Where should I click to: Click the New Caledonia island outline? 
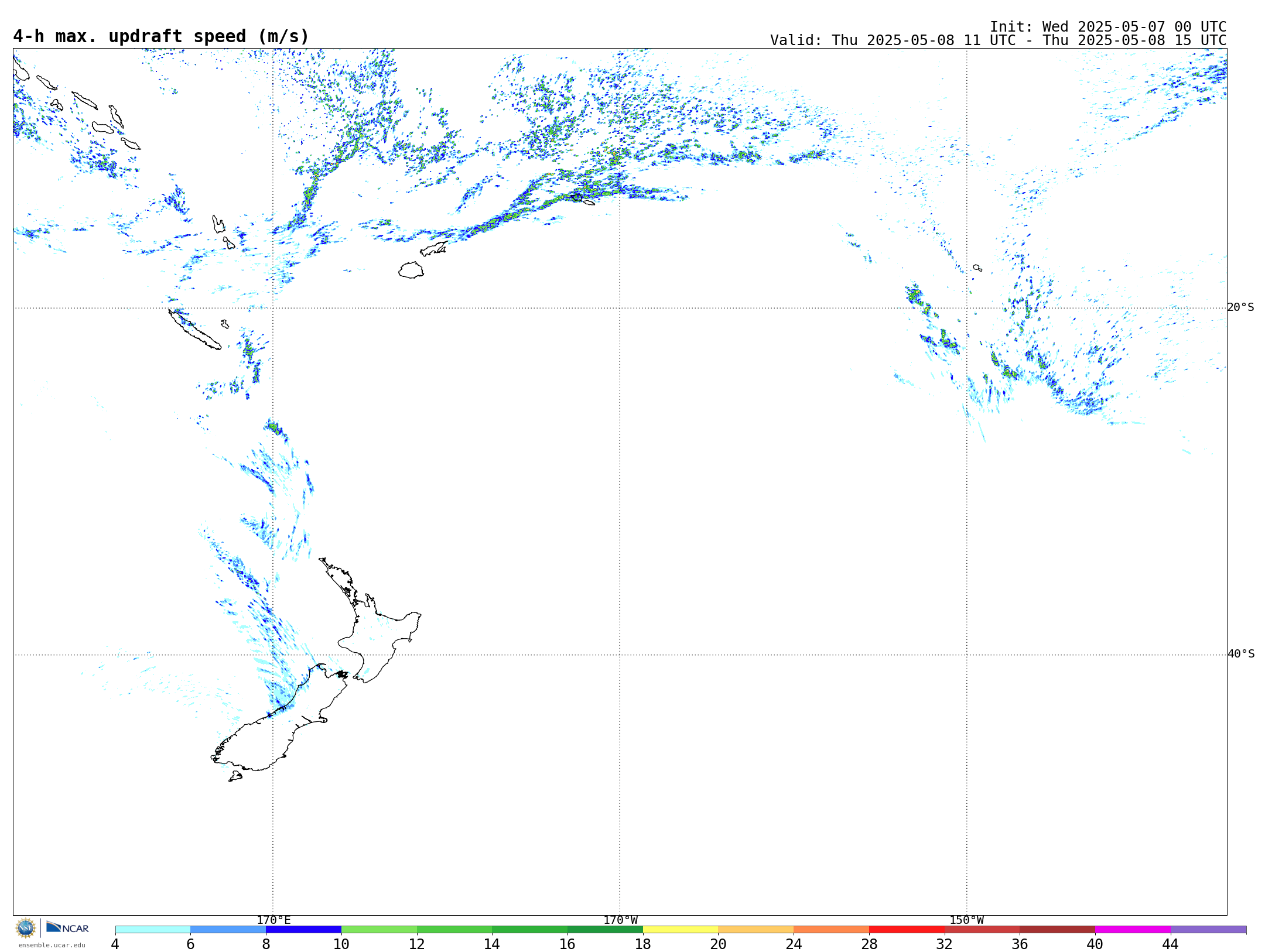coord(194,330)
